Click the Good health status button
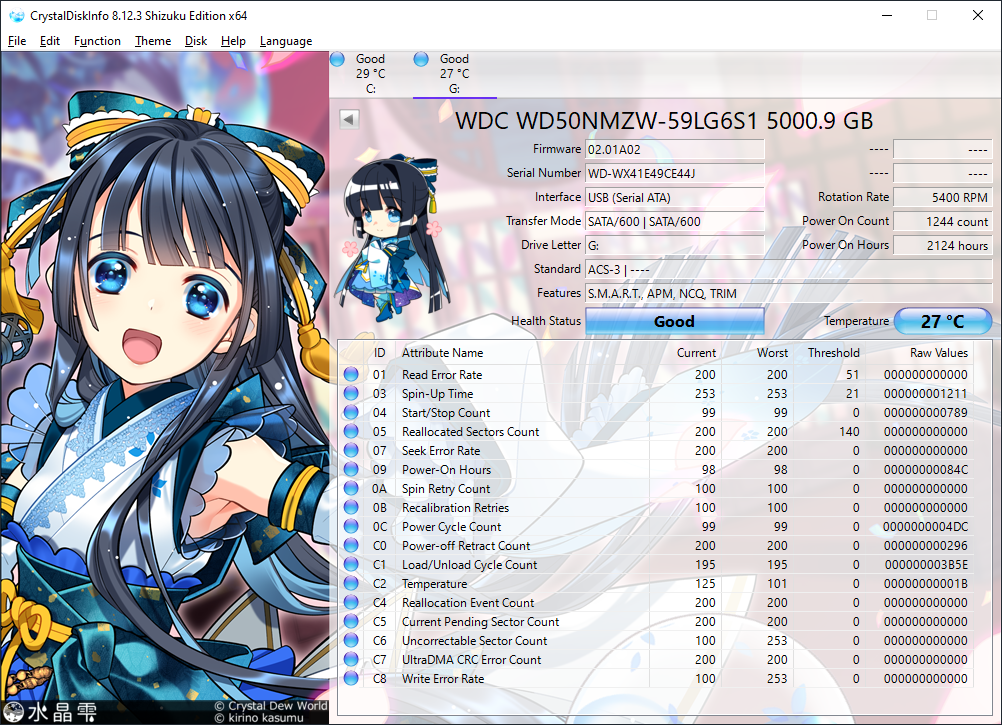Image resolution: width=1002 pixels, height=725 pixels. coord(674,321)
